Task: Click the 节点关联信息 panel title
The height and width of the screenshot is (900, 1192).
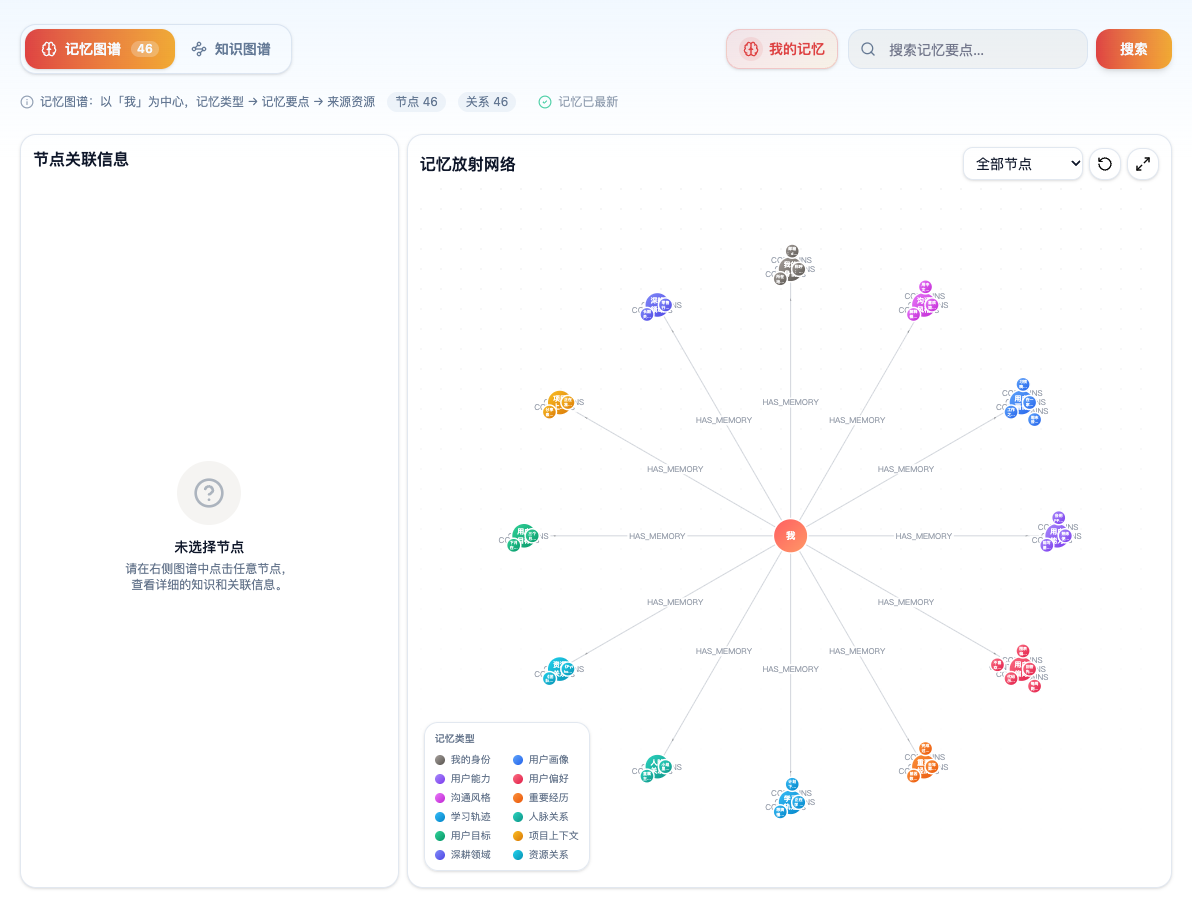Action: (x=81, y=159)
